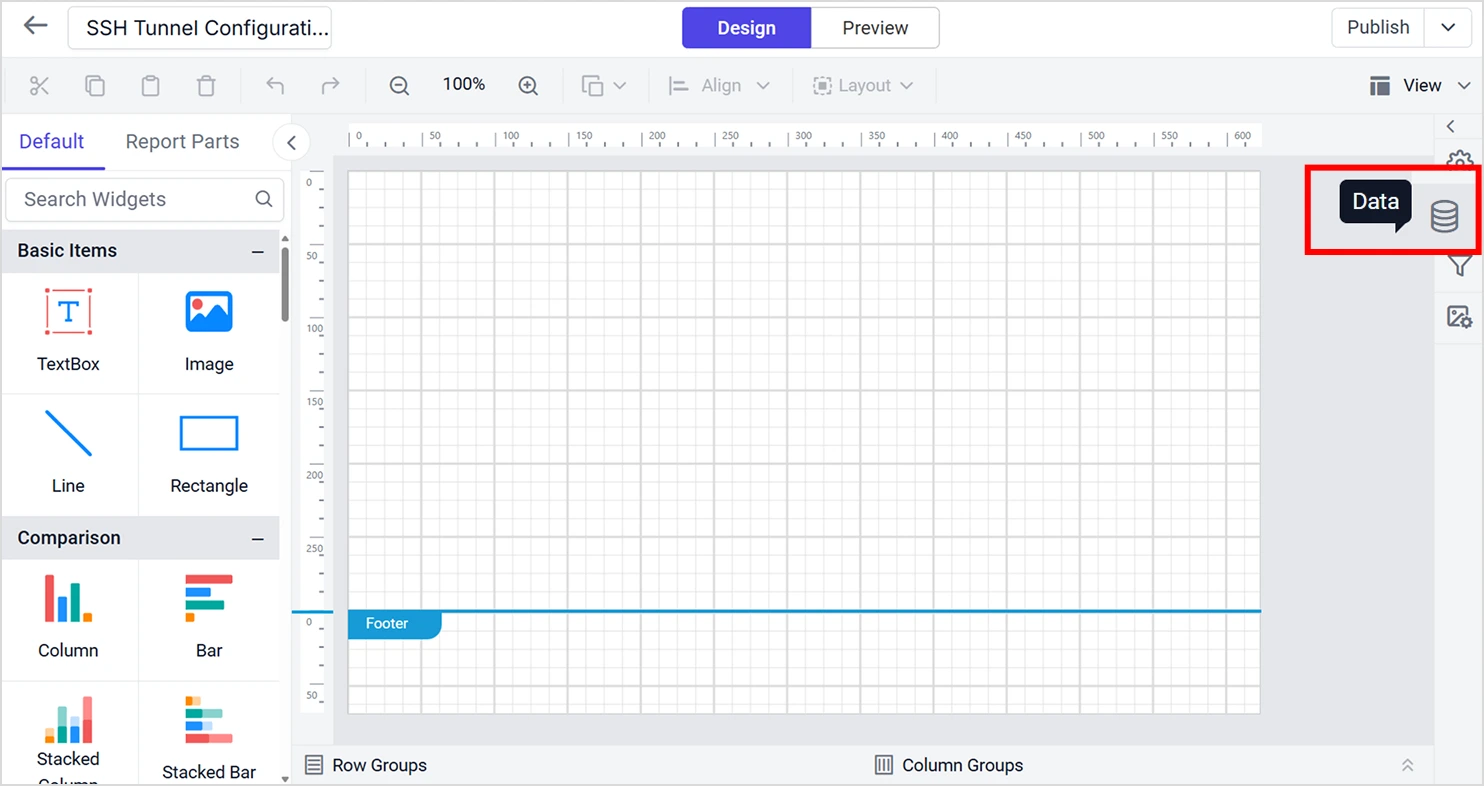Select the image-with-gear panel icon
The image size is (1484, 786).
pos(1459,317)
